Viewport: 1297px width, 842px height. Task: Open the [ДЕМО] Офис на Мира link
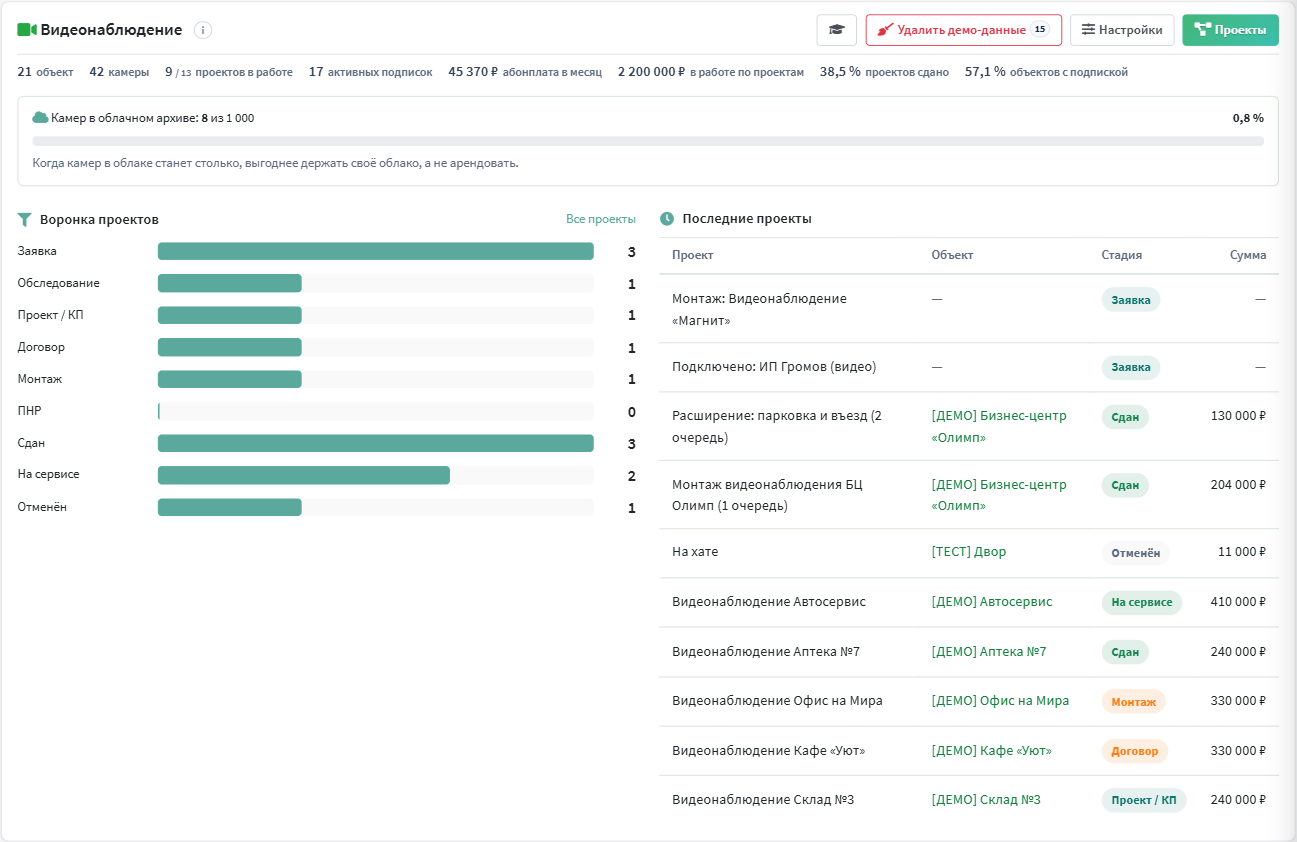point(1000,701)
